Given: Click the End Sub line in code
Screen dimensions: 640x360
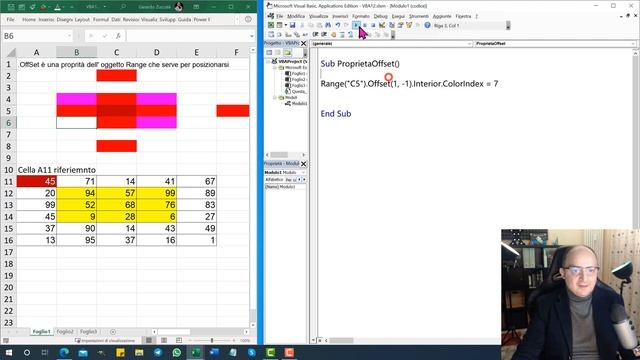Looking at the screenshot, I should pos(336,114).
